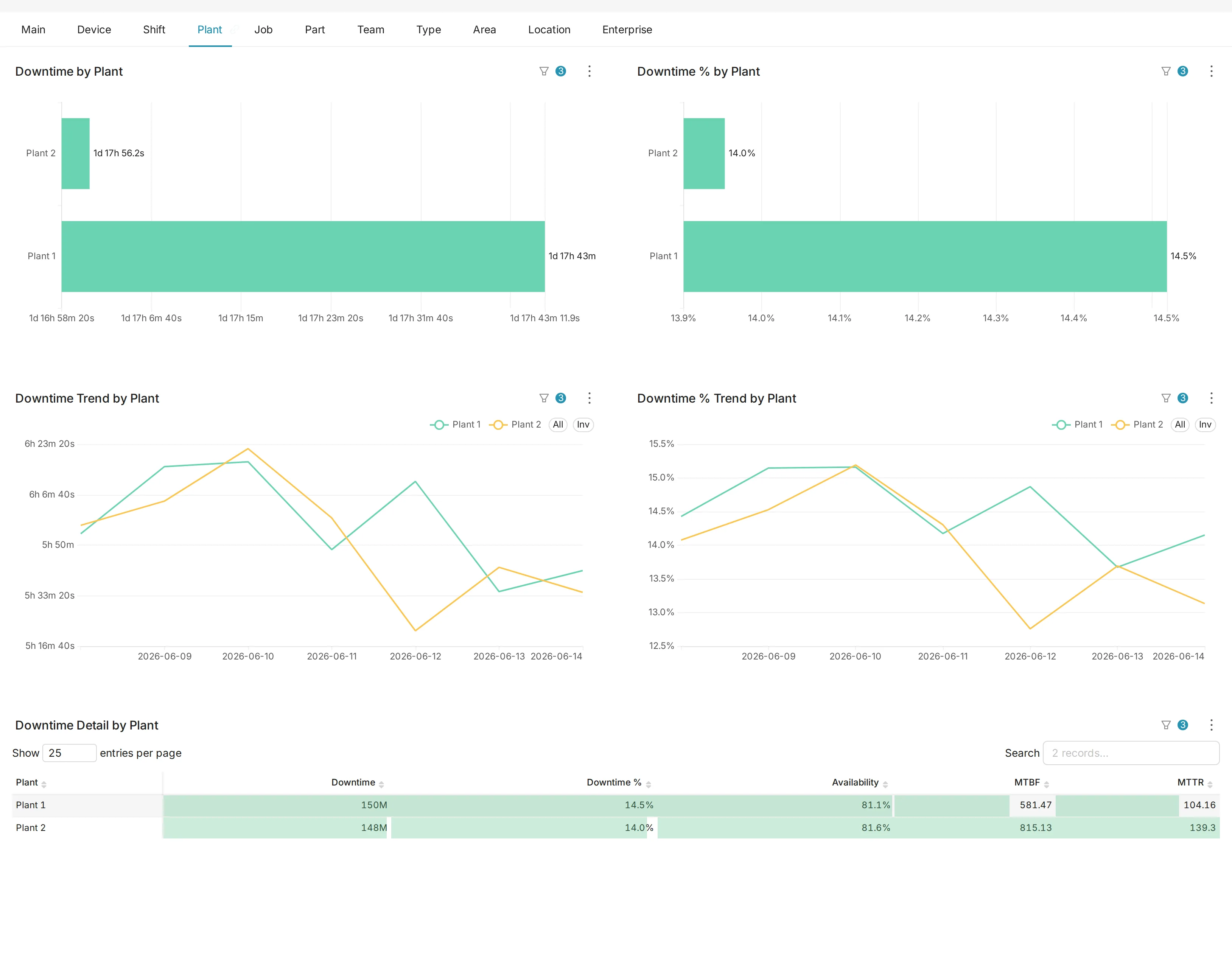Invert series selection in Downtime Trend legend
This screenshot has width=1232, height=955.
pos(583,425)
